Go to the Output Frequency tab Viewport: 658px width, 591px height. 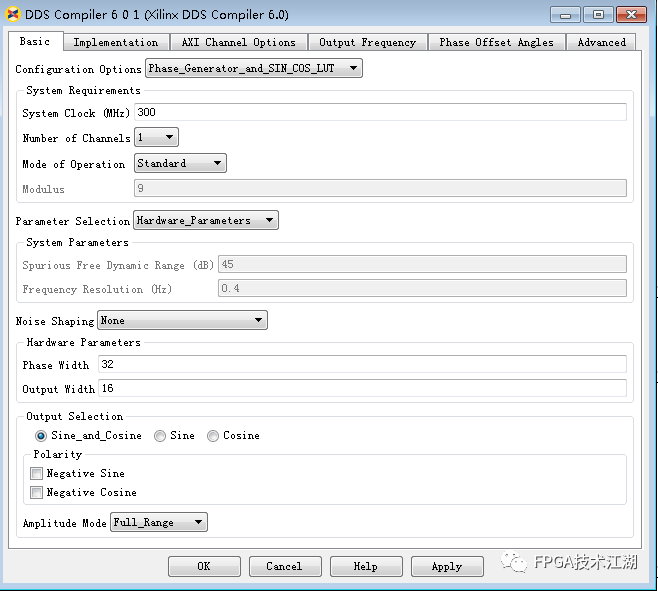(367, 42)
